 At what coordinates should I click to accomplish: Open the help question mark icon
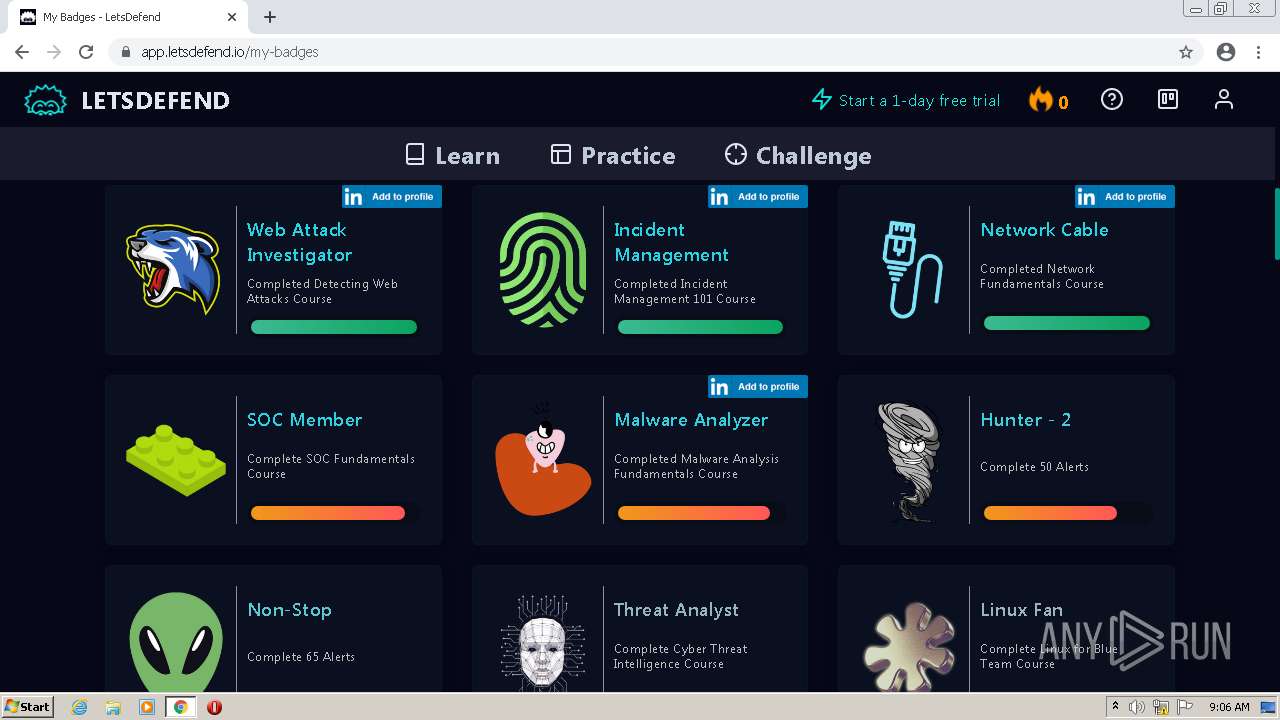(x=1112, y=99)
